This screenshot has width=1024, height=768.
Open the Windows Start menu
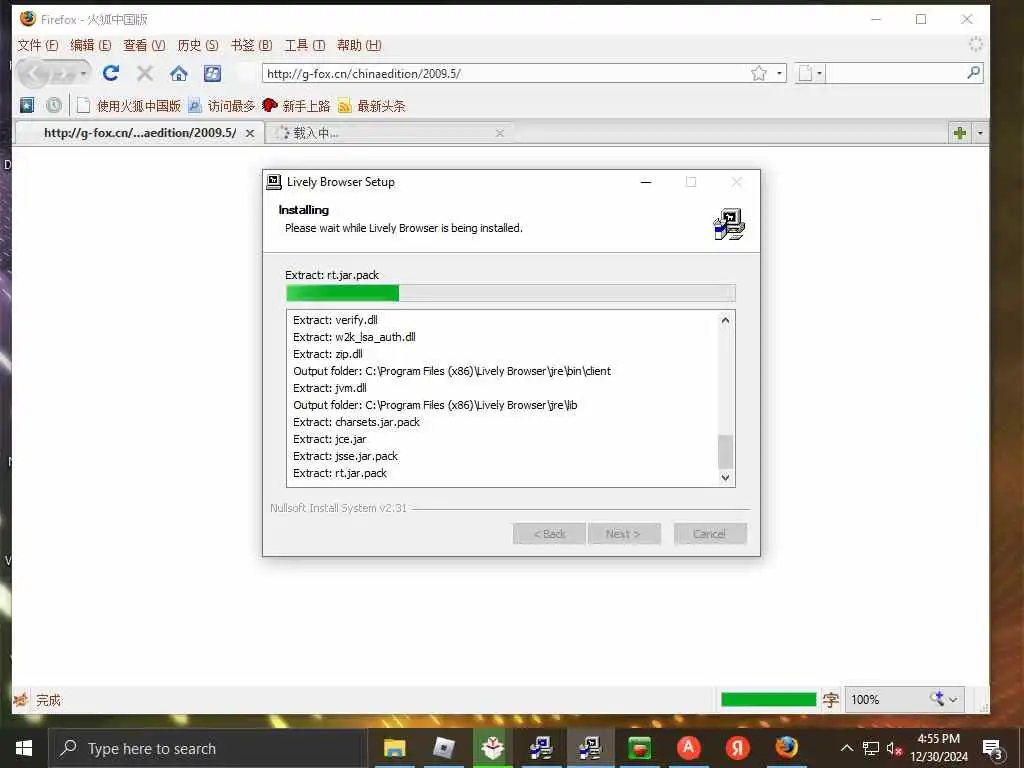pos(24,748)
